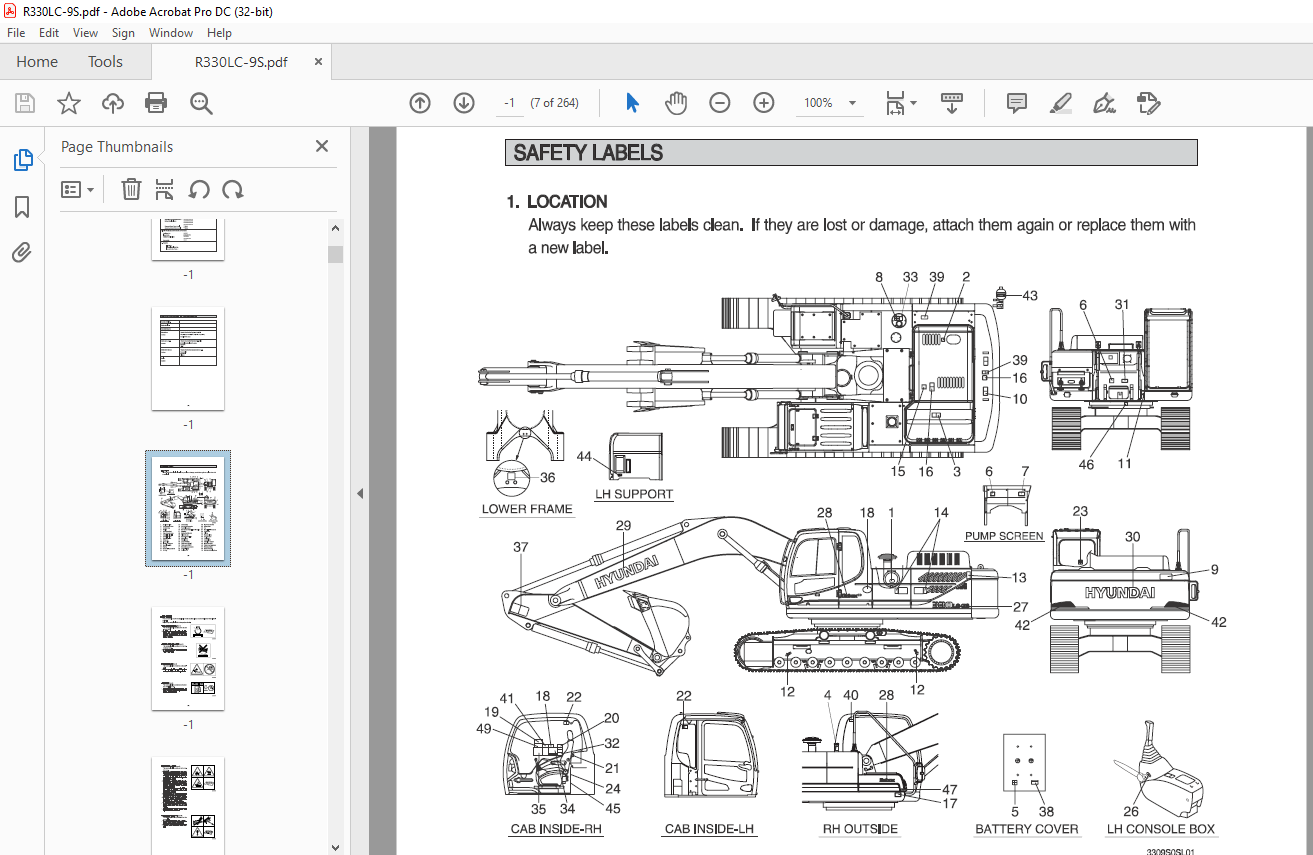This screenshot has width=1313, height=855.
Task: Click the LH SUPPORT diagram label
Action: [634, 494]
